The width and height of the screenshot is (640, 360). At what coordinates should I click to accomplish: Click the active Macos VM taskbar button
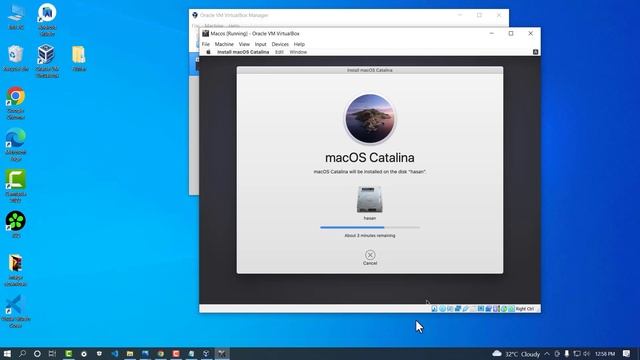(x=222, y=353)
